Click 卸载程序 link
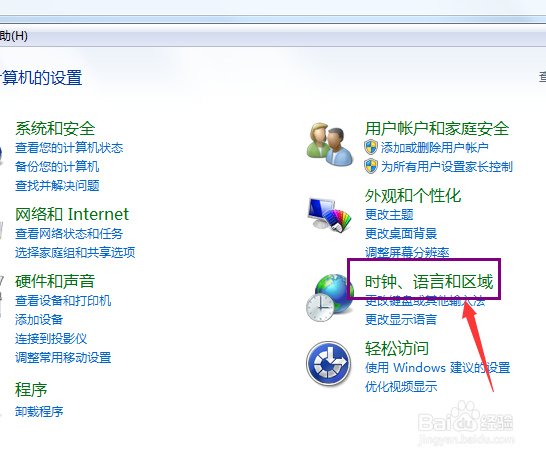 coord(39,412)
